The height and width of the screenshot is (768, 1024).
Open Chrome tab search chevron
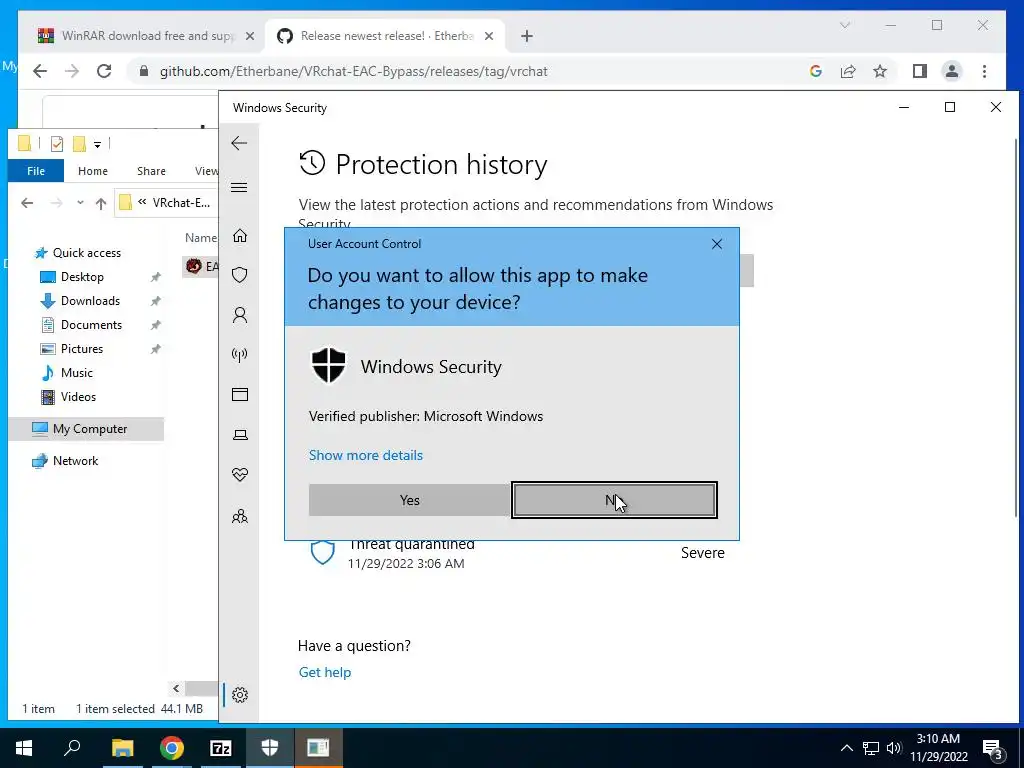tap(844, 25)
